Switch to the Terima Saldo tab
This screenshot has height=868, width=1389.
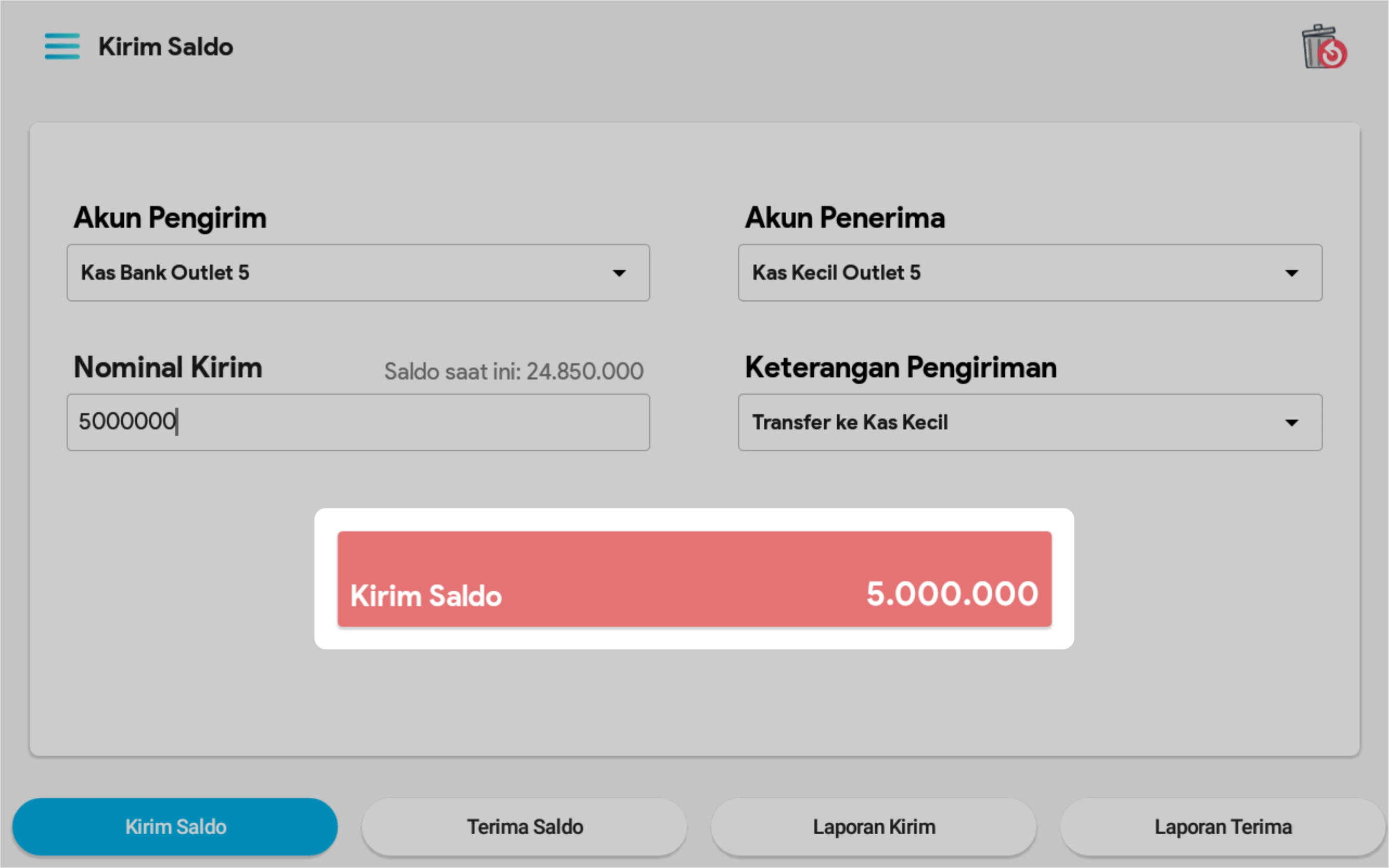tap(524, 827)
